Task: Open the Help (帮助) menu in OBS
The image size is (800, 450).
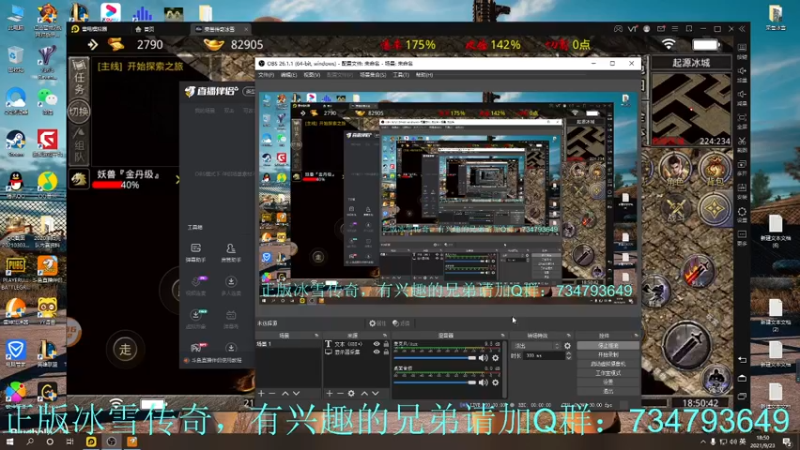Action: (x=424, y=75)
